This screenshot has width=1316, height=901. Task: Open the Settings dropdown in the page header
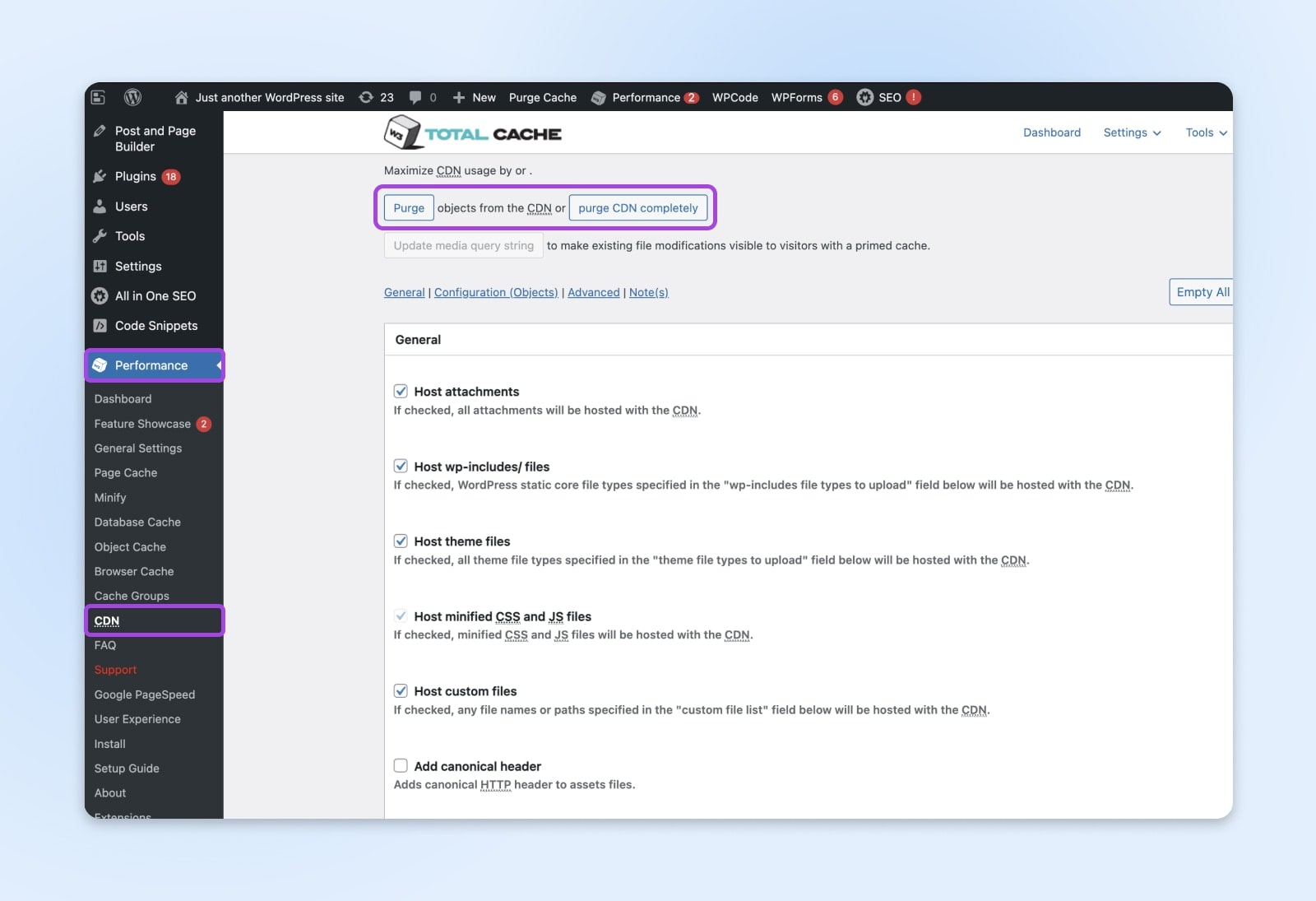click(1131, 132)
